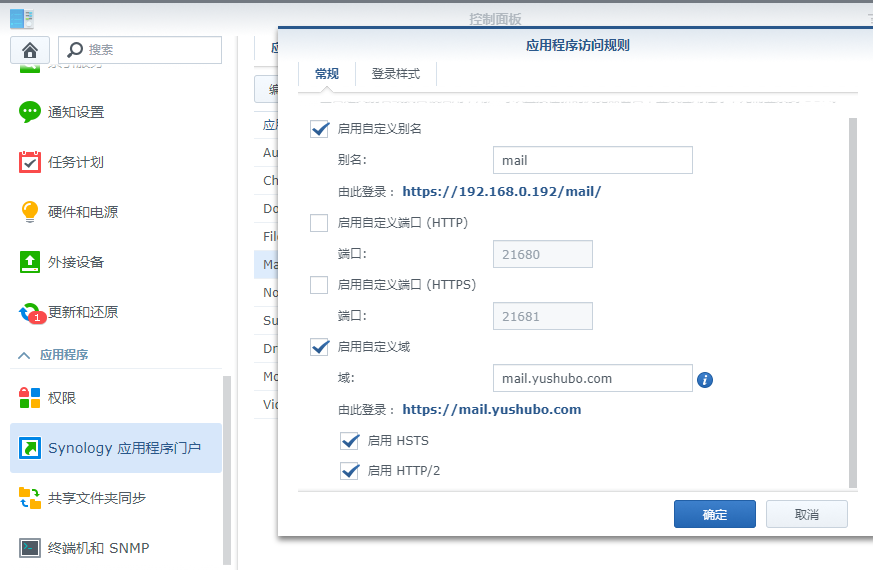The image size is (873, 570).
Task: Click the blue info icon beside the domain field
Action: pyautogui.click(x=705, y=380)
